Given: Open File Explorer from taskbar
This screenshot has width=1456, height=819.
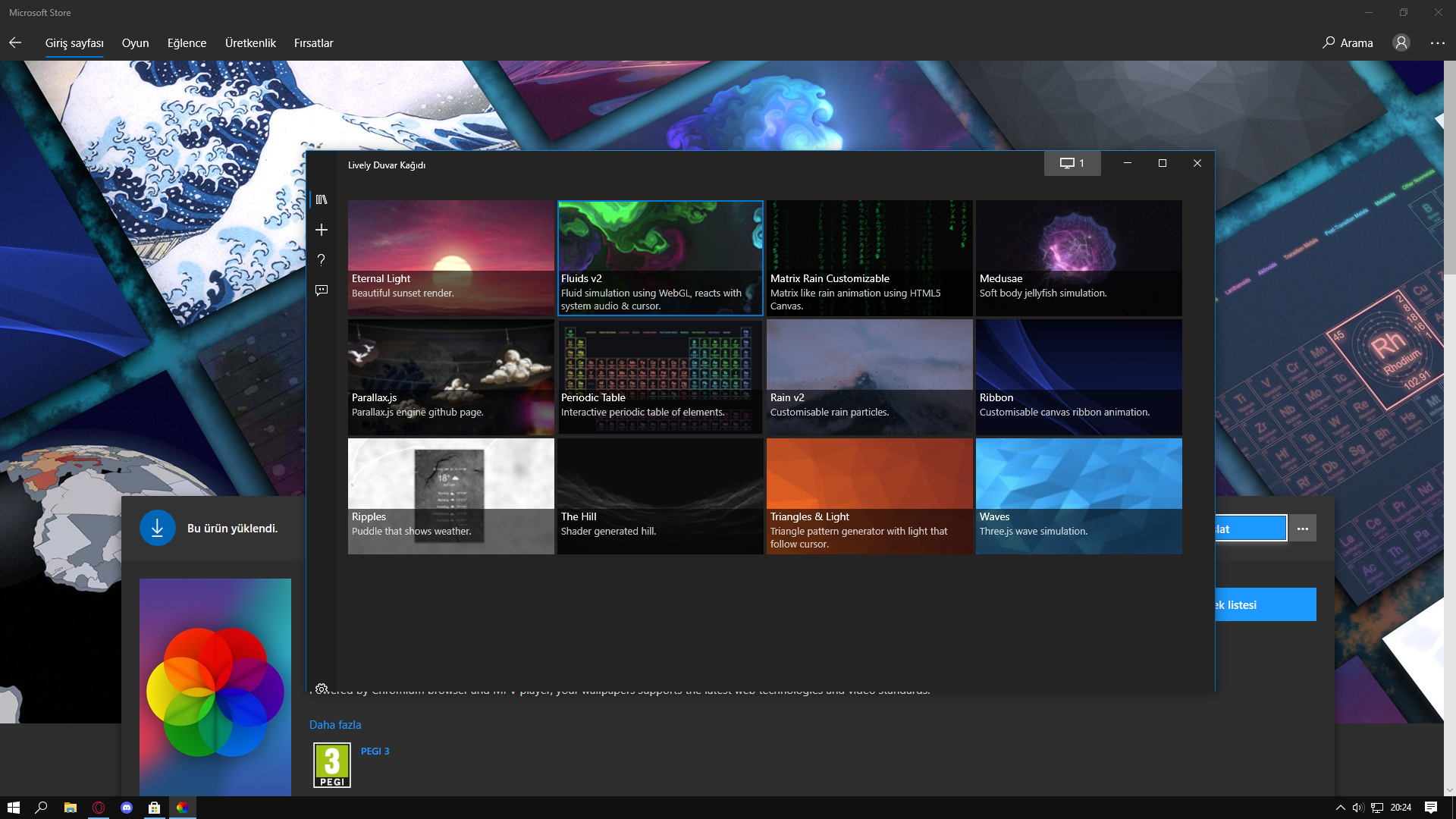Looking at the screenshot, I should click(70, 808).
